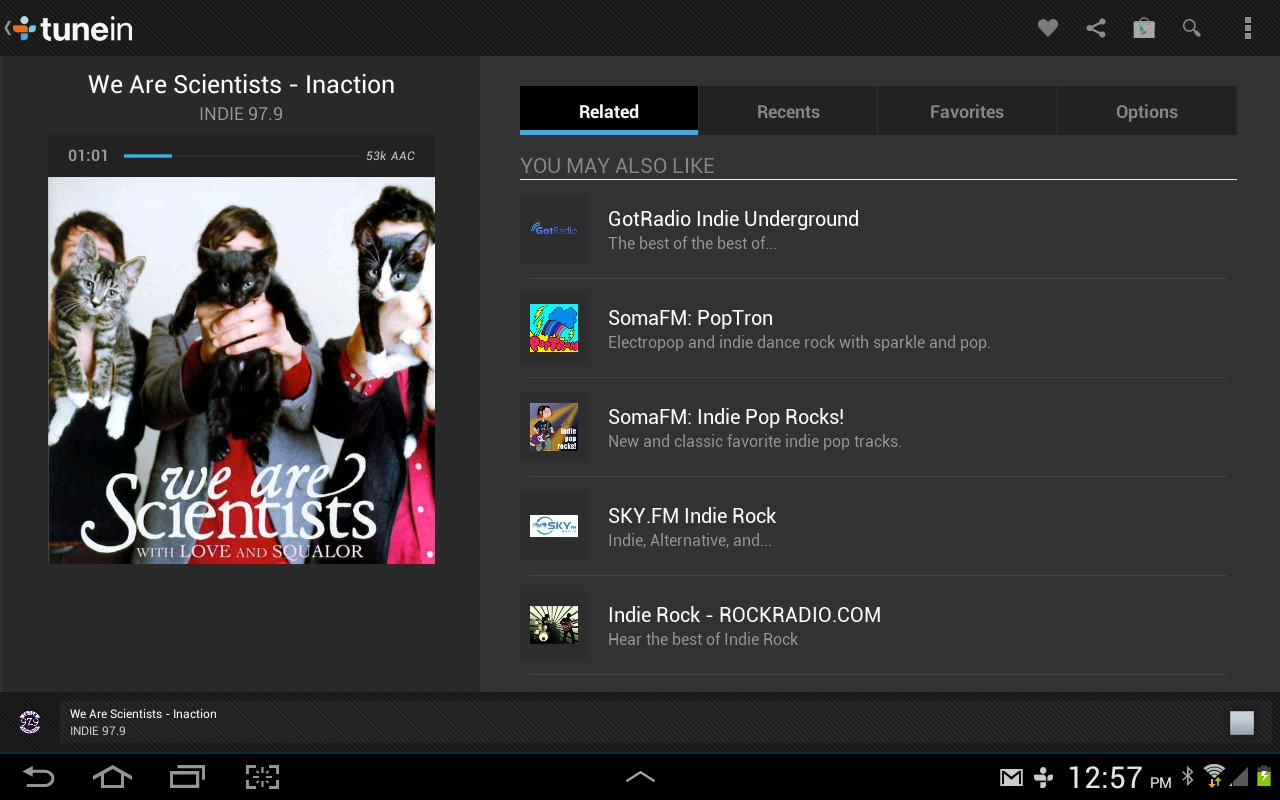Tap the INDIE 97.9 station logo in mini player
This screenshot has height=800, width=1280.
(x=30, y=722)
